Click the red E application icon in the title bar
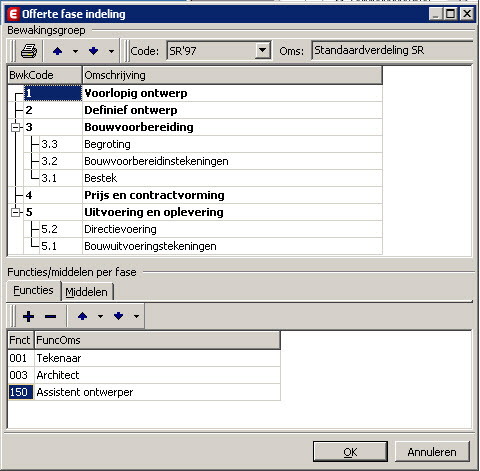Image resolution: width=480 pixels, height=471 pixels. tap(13, 14)
